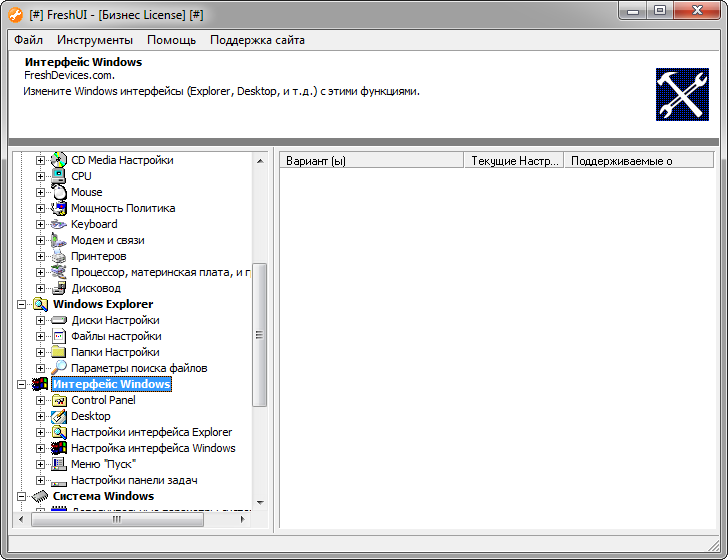The image size is (728, 560).
Task: Click the Control Panel folder icon
Action: 58,400
